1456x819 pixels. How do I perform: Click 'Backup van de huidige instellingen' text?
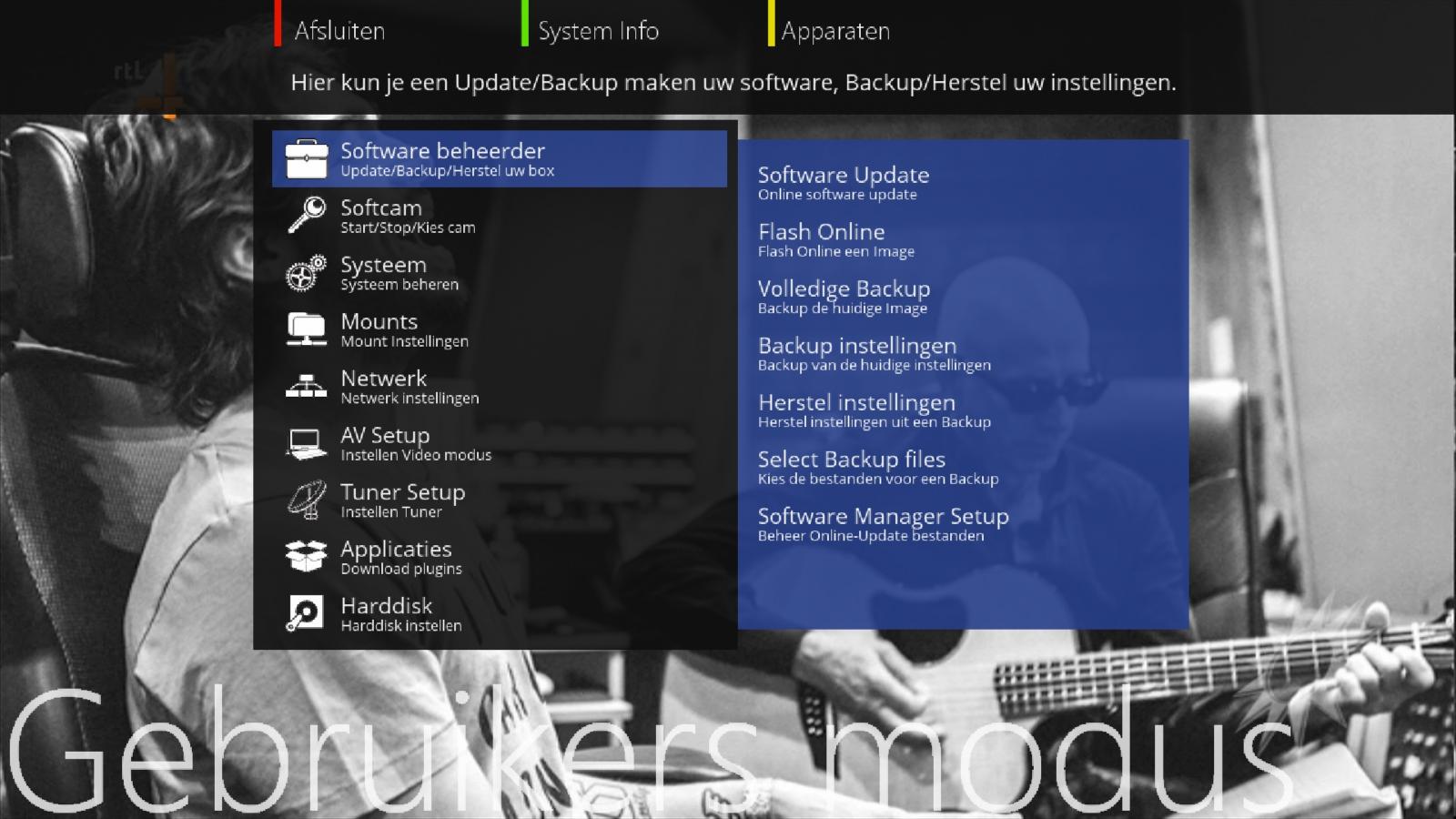click(875, 365)
